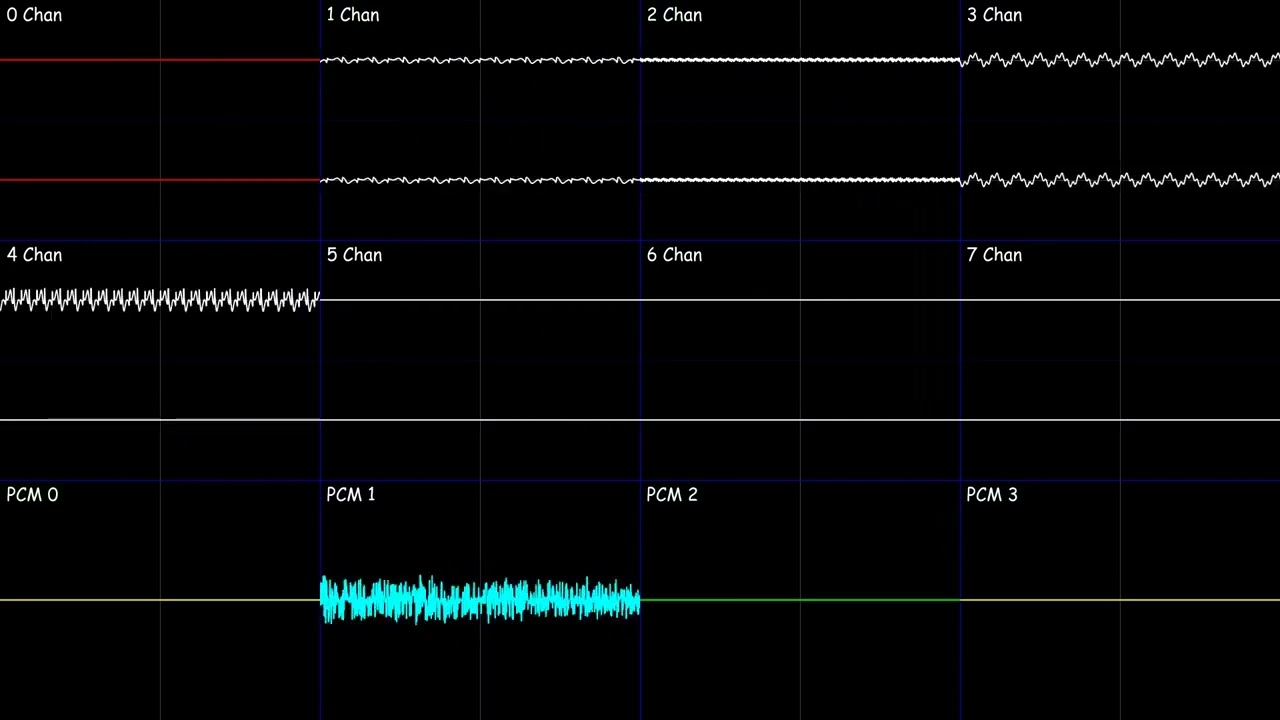Viewport: 1280px width, 720px height.
Task: Click the "2 Chan" channel label
Action: 674,15
